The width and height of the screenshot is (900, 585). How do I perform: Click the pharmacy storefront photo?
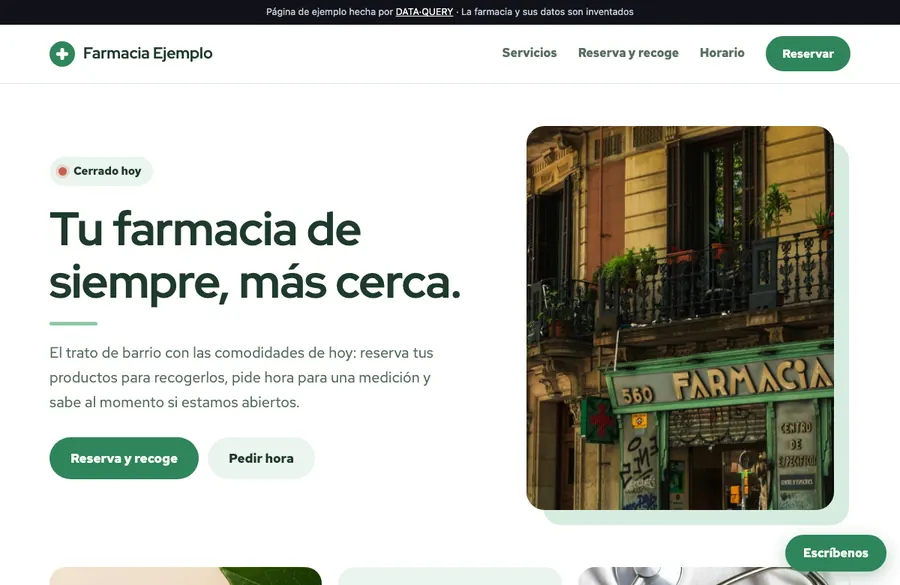coord(680,318)
